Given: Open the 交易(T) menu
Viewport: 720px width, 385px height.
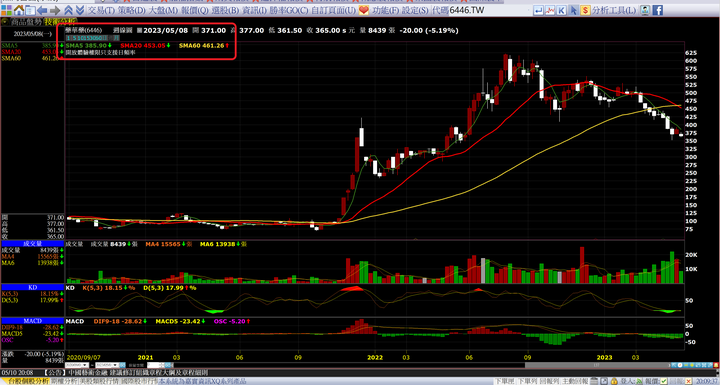Looking at the screenshot, I should 101,10.
